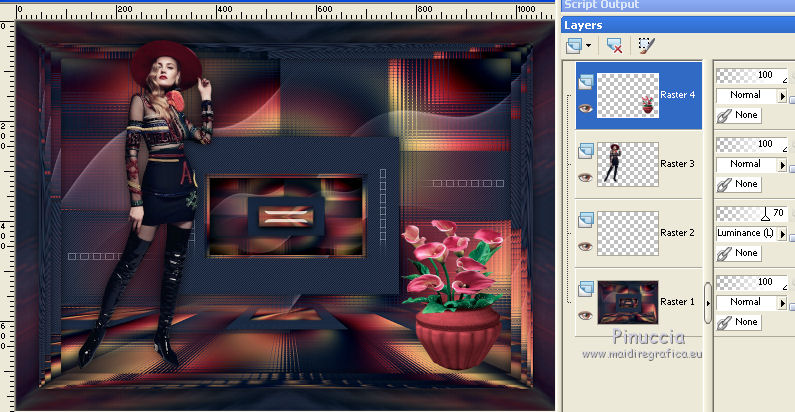Click the Layers panel title bar

pyautogui.click(x=678, y=25)
